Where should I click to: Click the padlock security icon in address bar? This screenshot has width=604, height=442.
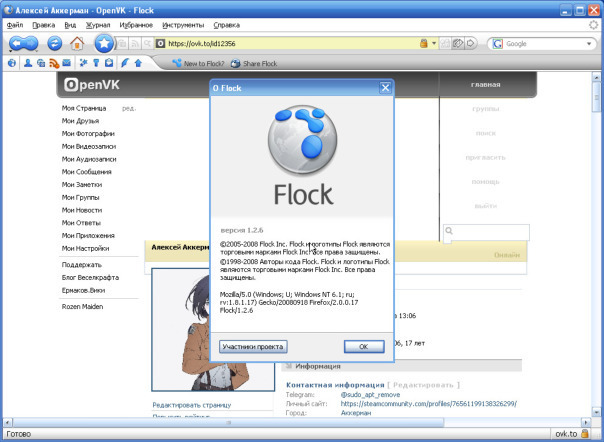click(424, 43)
